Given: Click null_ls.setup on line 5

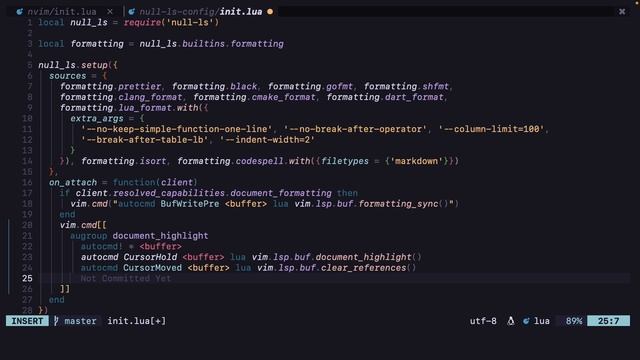Looking at the screenshot, I should 73,65.
